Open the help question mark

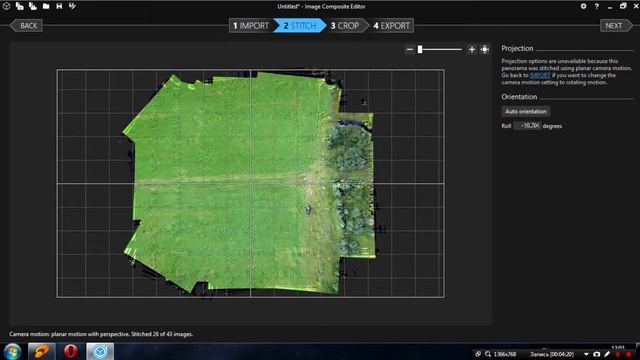[596, 6]
